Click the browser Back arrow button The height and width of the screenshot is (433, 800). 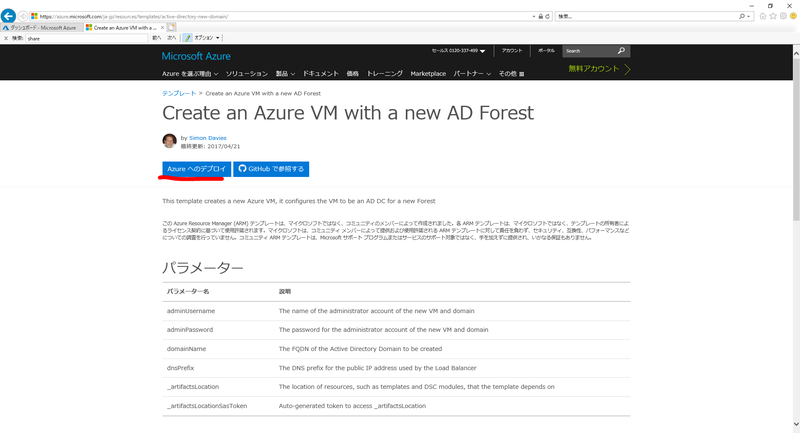point(8,16)
